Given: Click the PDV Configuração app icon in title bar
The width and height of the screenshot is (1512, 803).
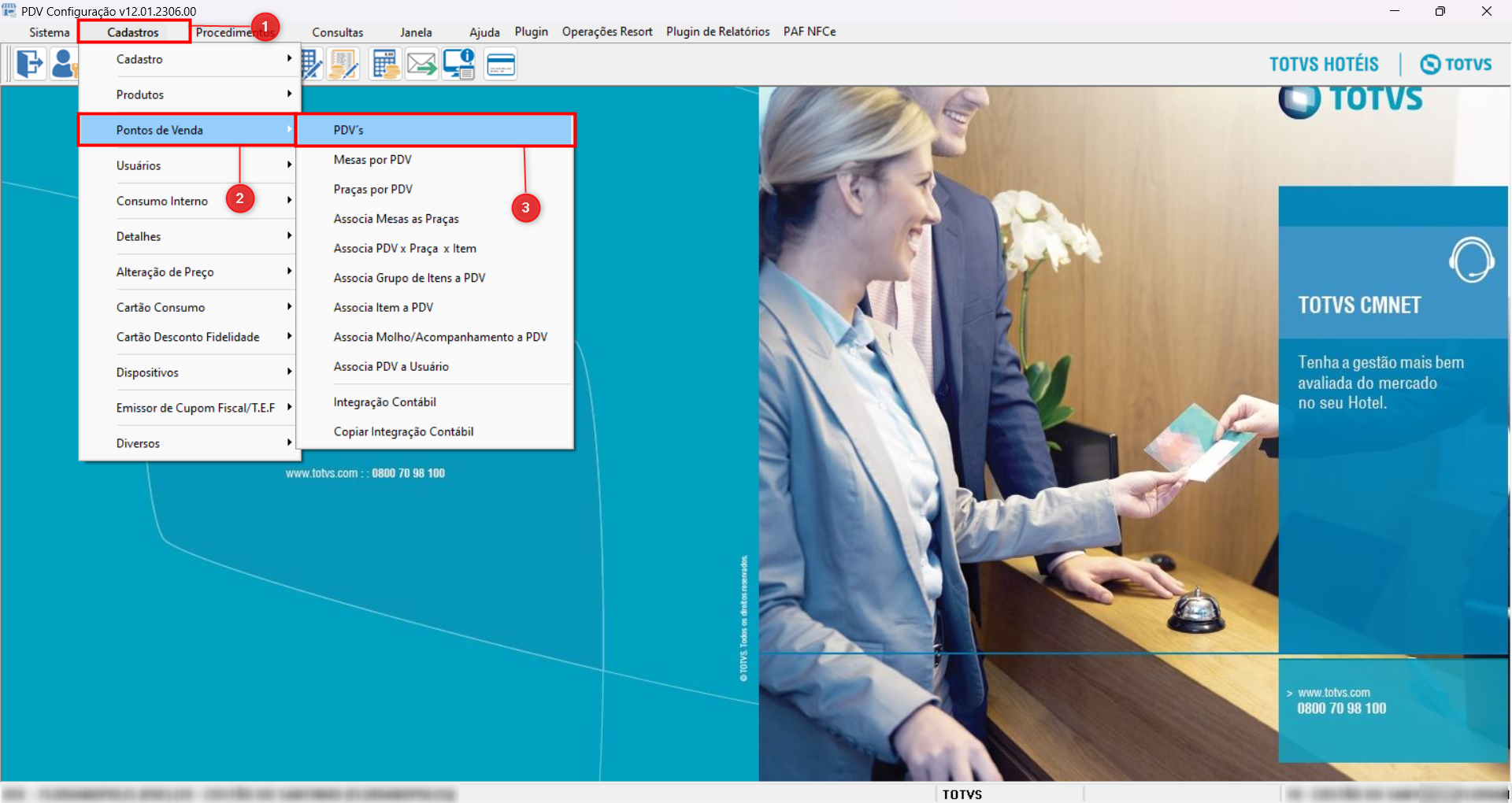Looking at the screenshot, I should click(9, 11).
